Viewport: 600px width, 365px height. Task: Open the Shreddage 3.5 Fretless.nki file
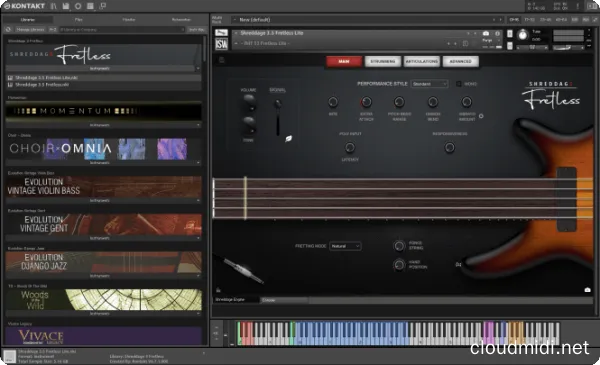103,85
